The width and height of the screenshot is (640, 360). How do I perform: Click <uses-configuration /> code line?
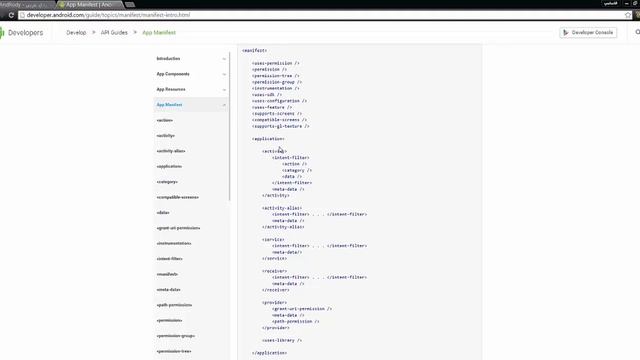(x=279, y=101)
